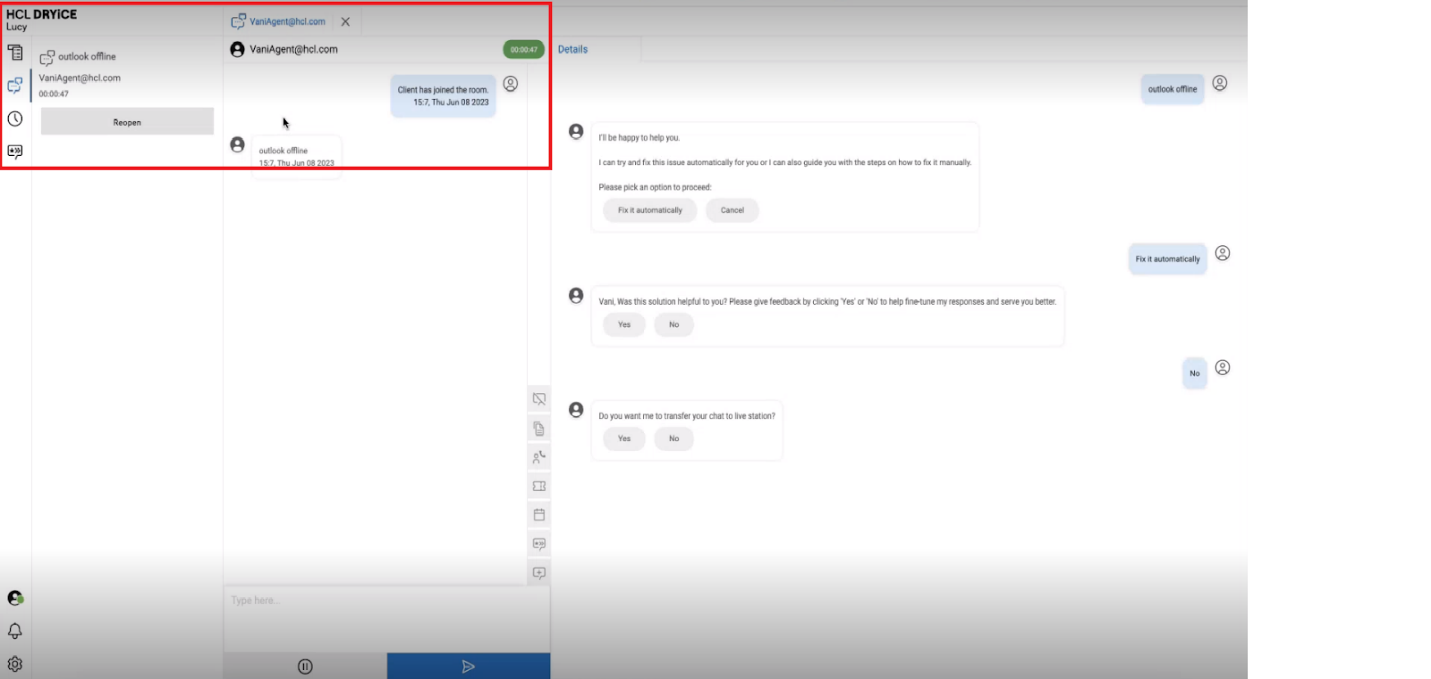Click user avatar beside Fix it automatically reply

click(1222, 253)
